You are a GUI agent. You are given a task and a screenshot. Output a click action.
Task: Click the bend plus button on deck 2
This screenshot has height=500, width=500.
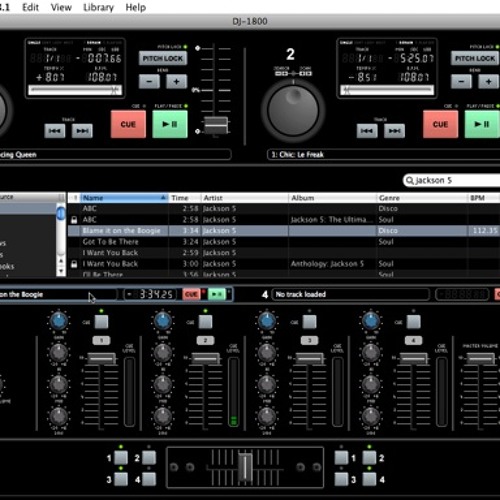pos(489,81)
